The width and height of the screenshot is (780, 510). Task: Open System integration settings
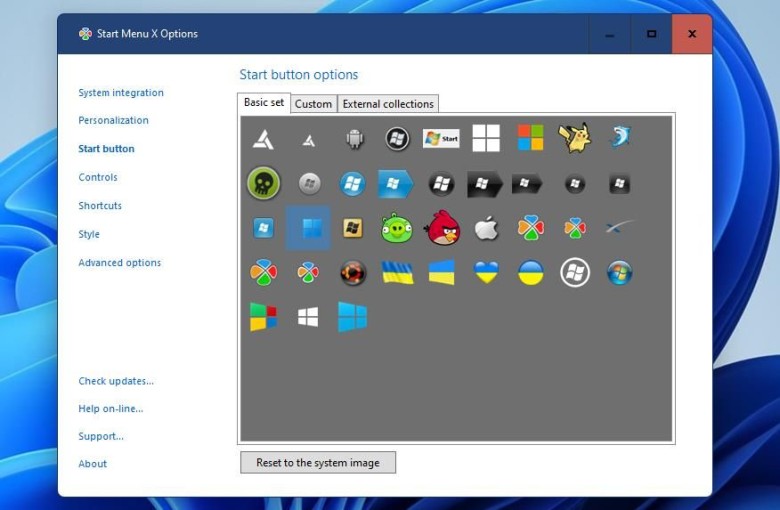[x=121, y=93]
